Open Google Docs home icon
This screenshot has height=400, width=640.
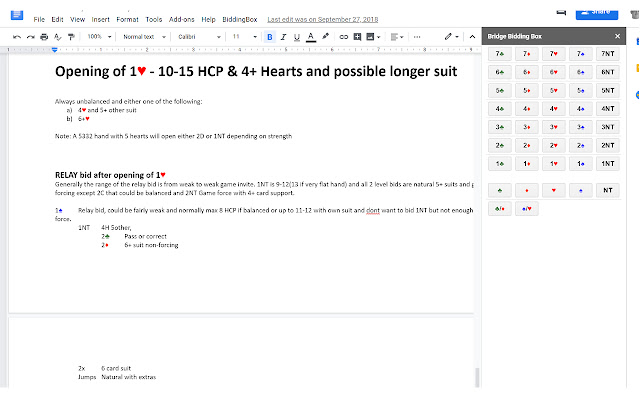pos(16,12)
